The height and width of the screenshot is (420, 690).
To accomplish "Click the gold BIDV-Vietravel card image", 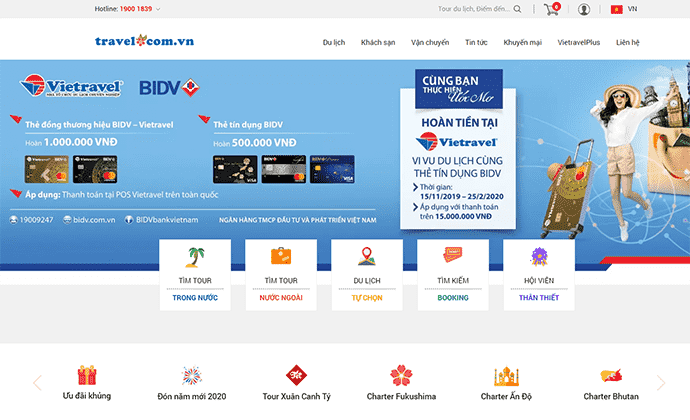I will click(x=47, y=169).
